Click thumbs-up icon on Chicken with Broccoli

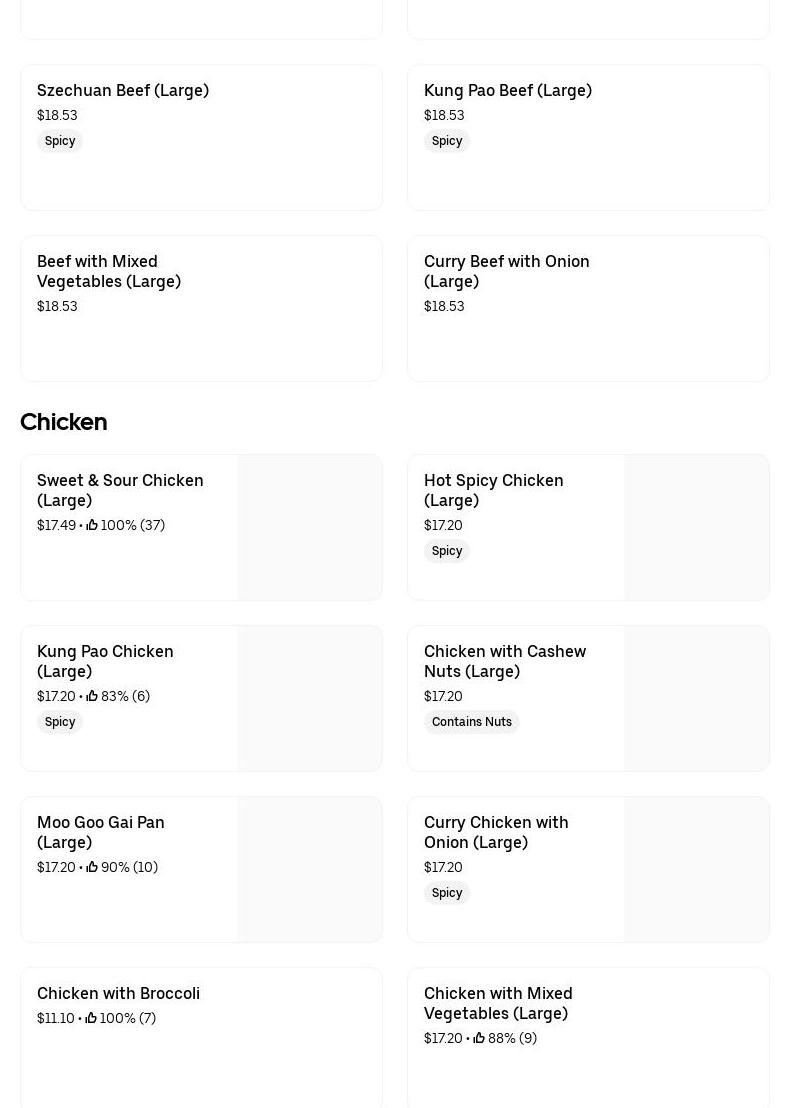(x=91, y=1018)
